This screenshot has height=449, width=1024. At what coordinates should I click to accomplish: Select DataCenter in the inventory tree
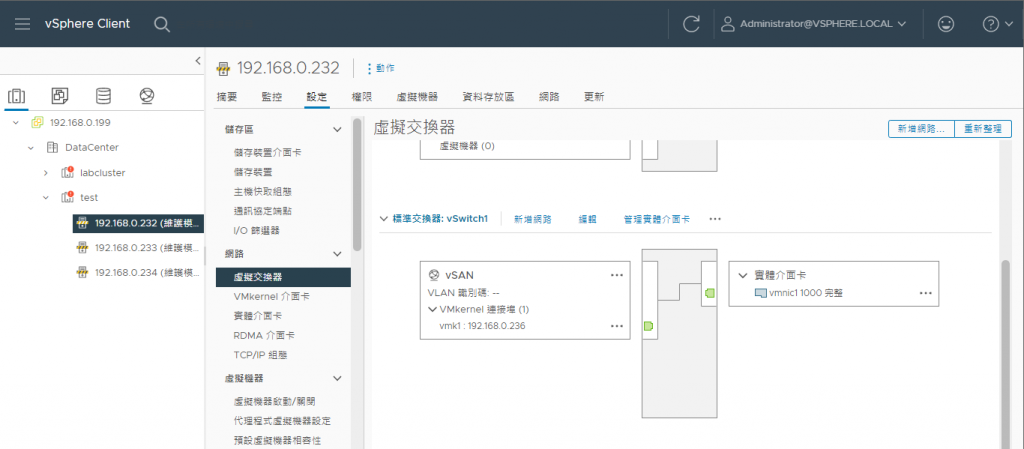click(x=91, y=147)
